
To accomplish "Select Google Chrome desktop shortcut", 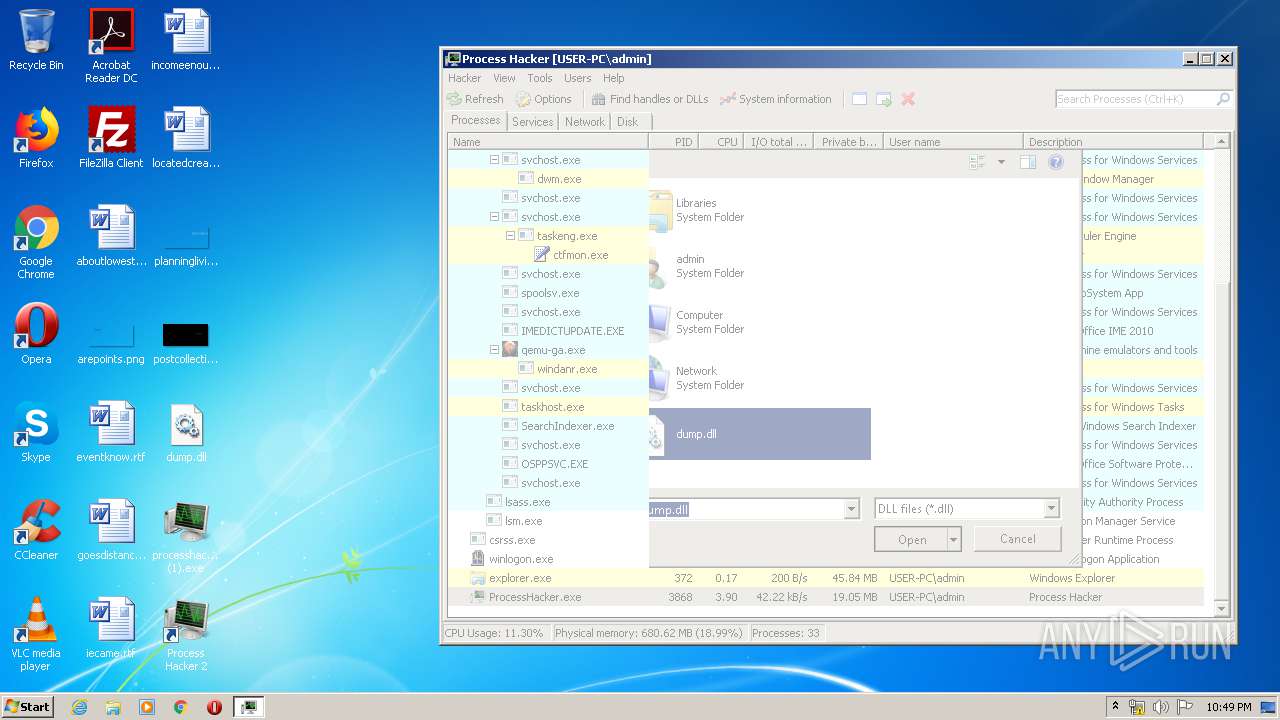I will point(36,242).
